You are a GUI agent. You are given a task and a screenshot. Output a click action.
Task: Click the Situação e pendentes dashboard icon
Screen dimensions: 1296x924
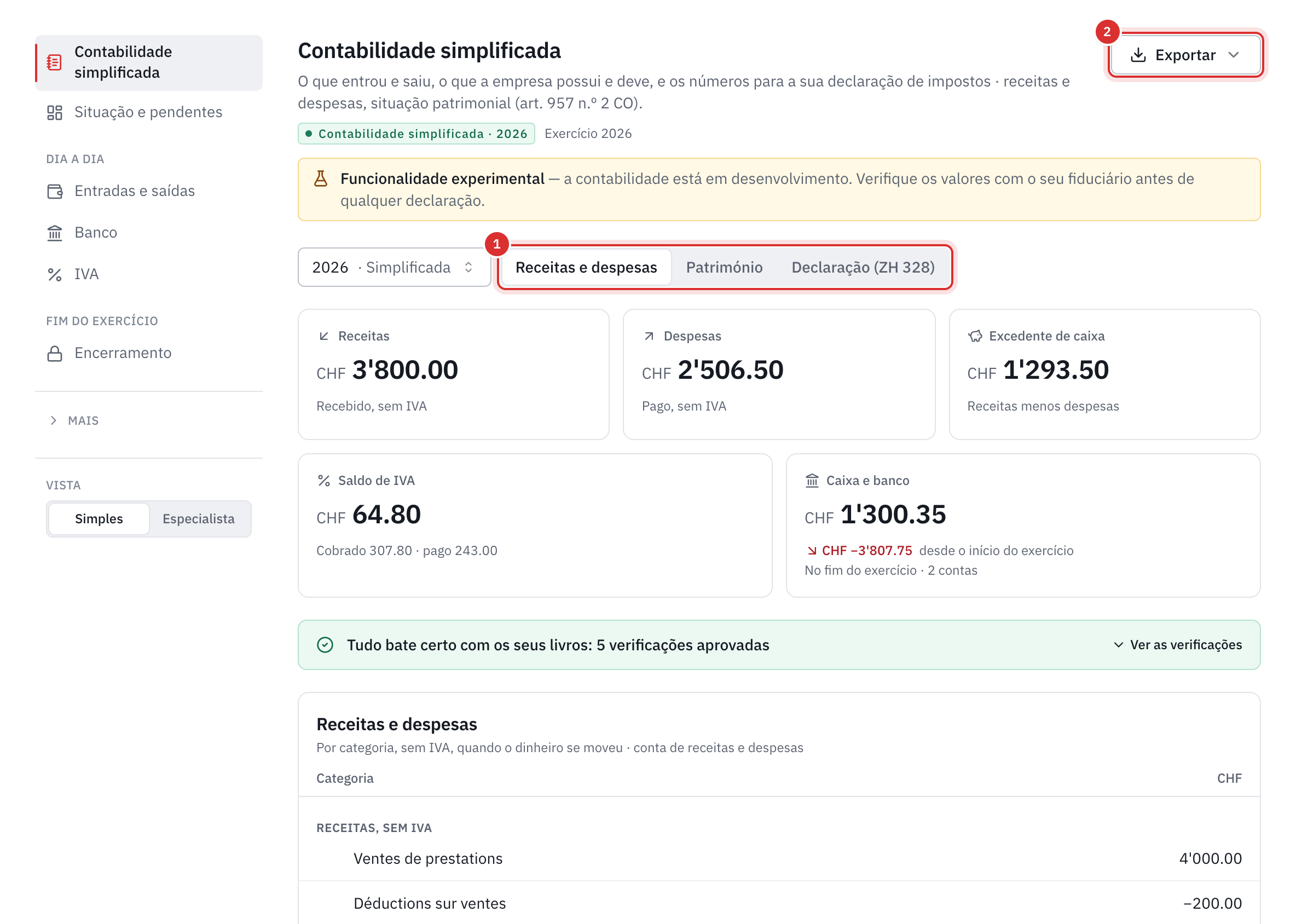[x=54, y=112]
